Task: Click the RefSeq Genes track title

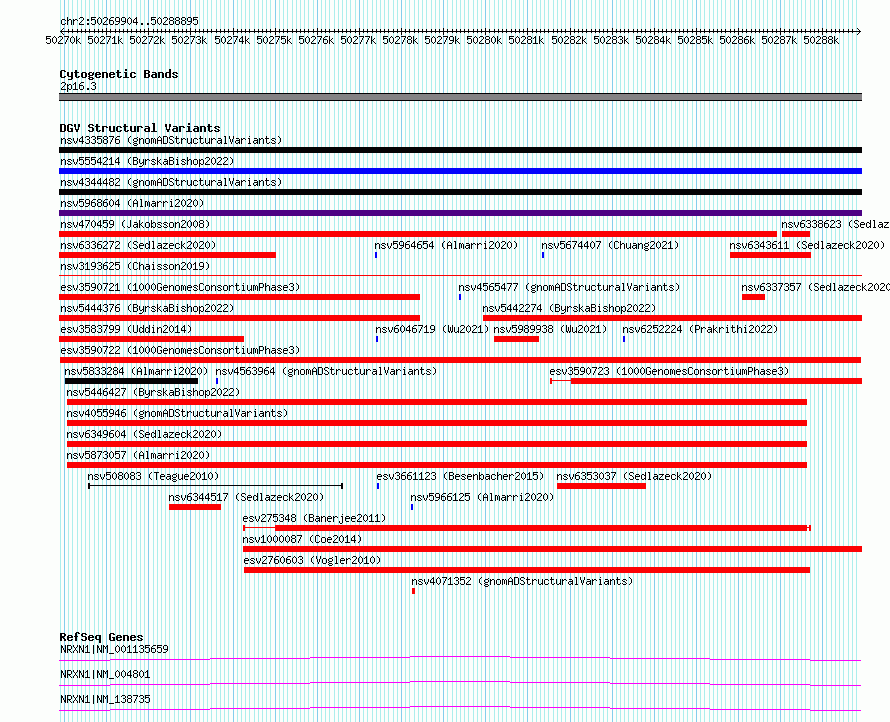Action: pyautogui.click(x=102, y=637)
